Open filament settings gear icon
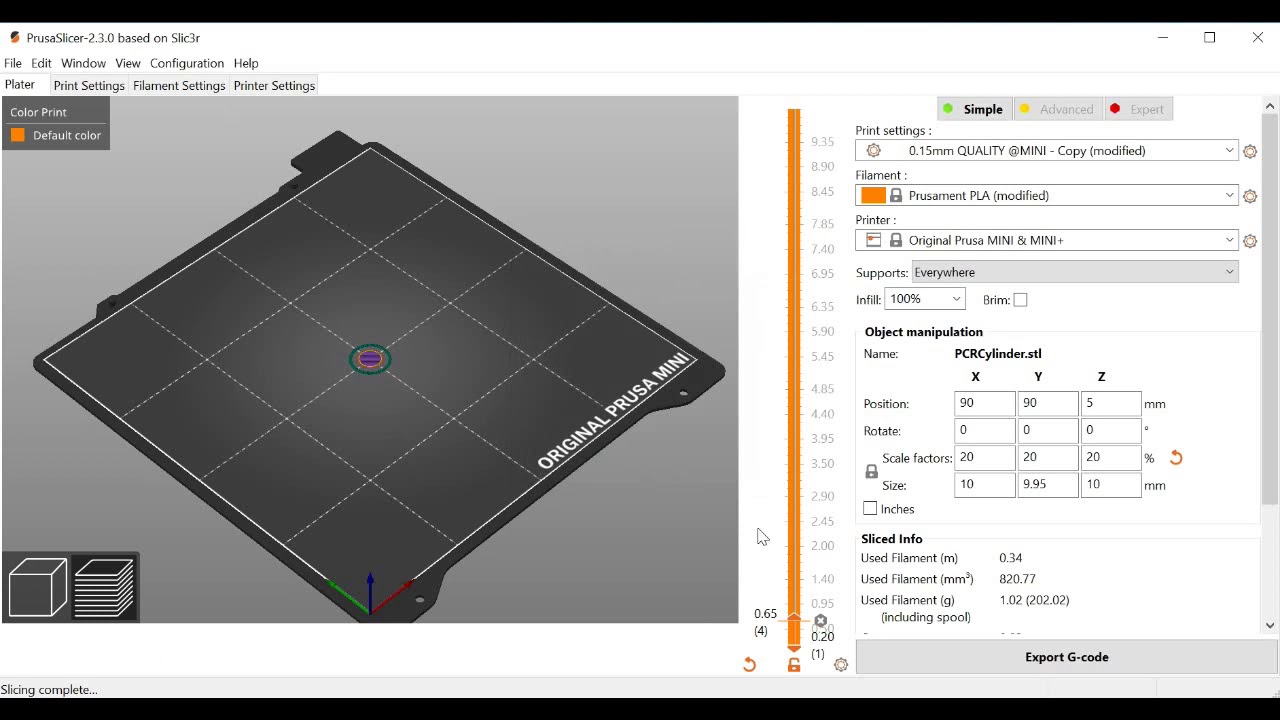The image size is (1280, 720). pos(1250,196)
